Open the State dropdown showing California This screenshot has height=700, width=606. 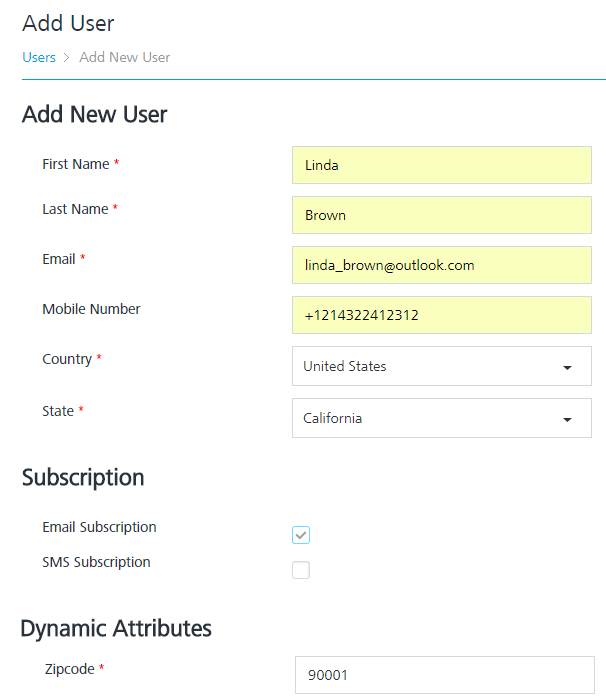pos(442,418)
